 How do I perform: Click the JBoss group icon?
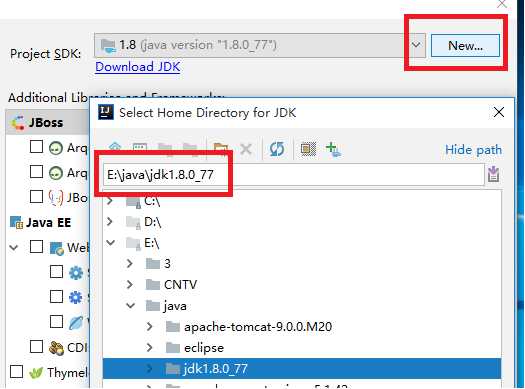[x=18, y=123]
